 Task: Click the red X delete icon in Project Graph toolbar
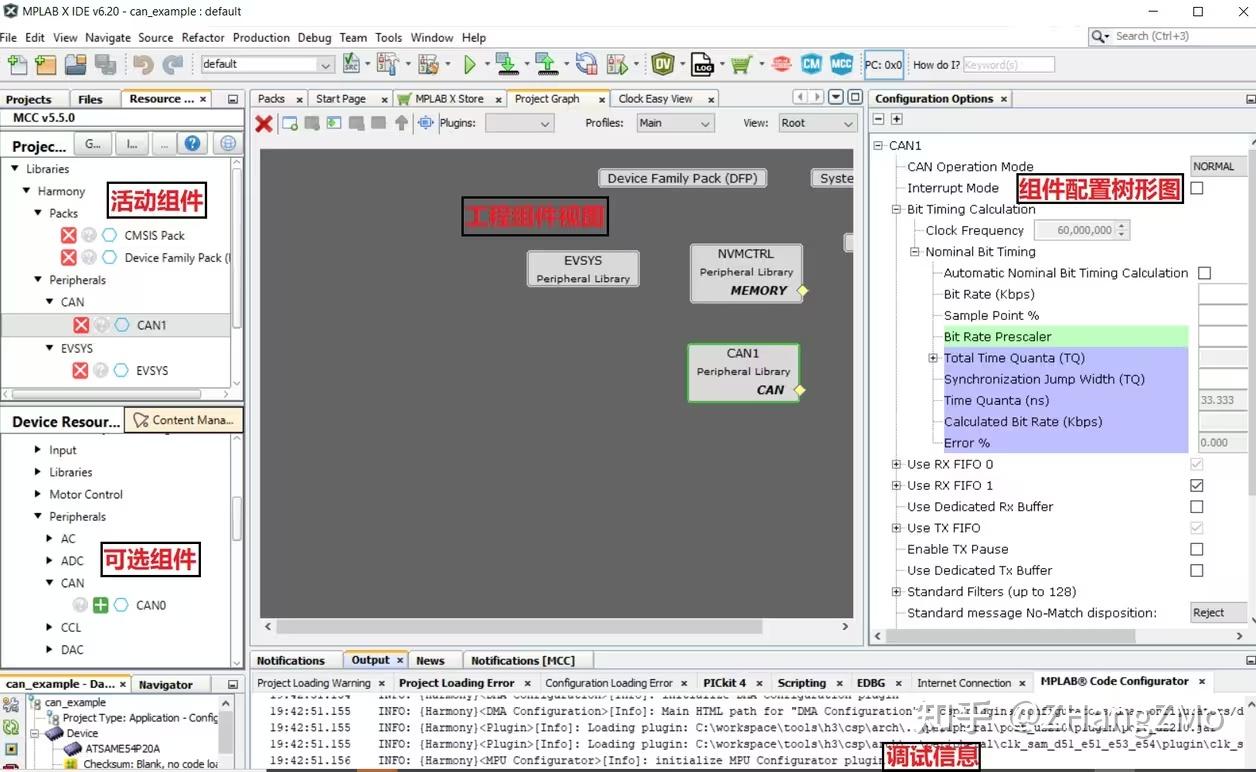point(264,123)
